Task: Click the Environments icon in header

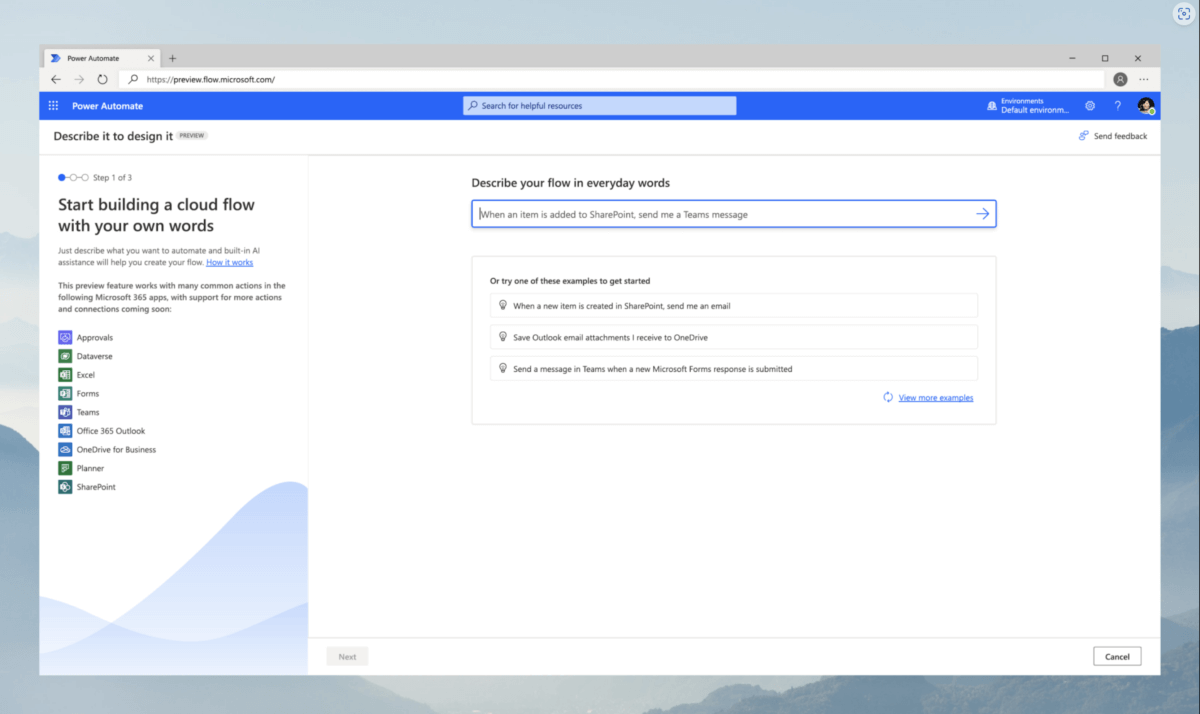Action: (992, 106)
